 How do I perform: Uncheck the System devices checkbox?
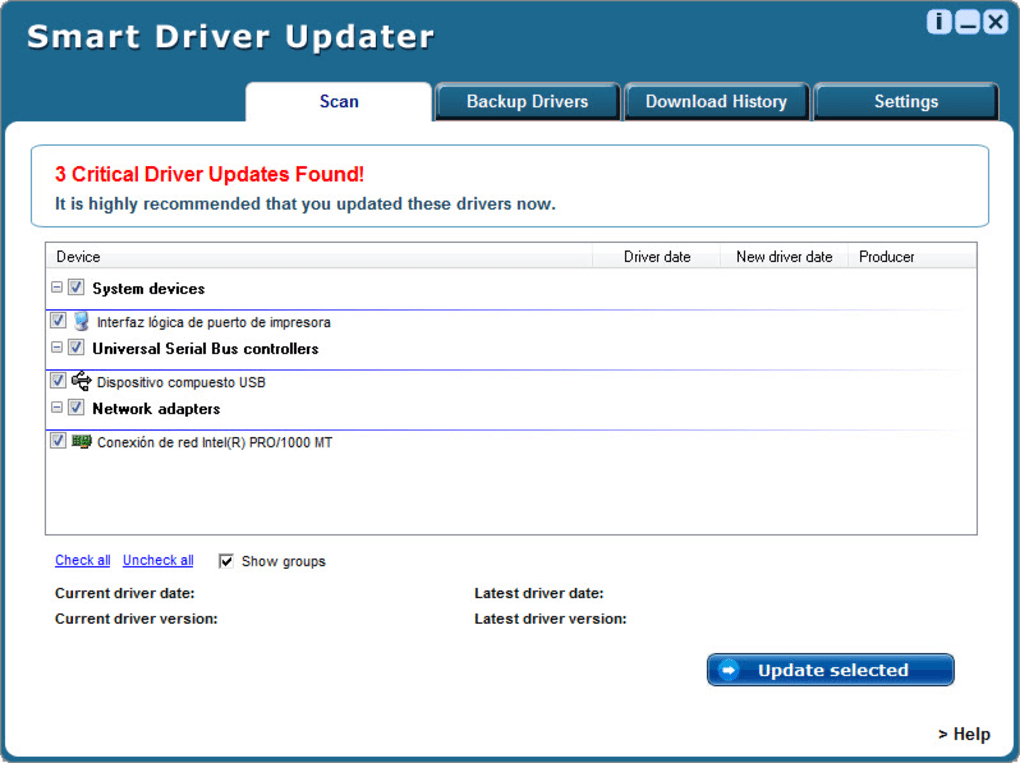click(76, 287)
